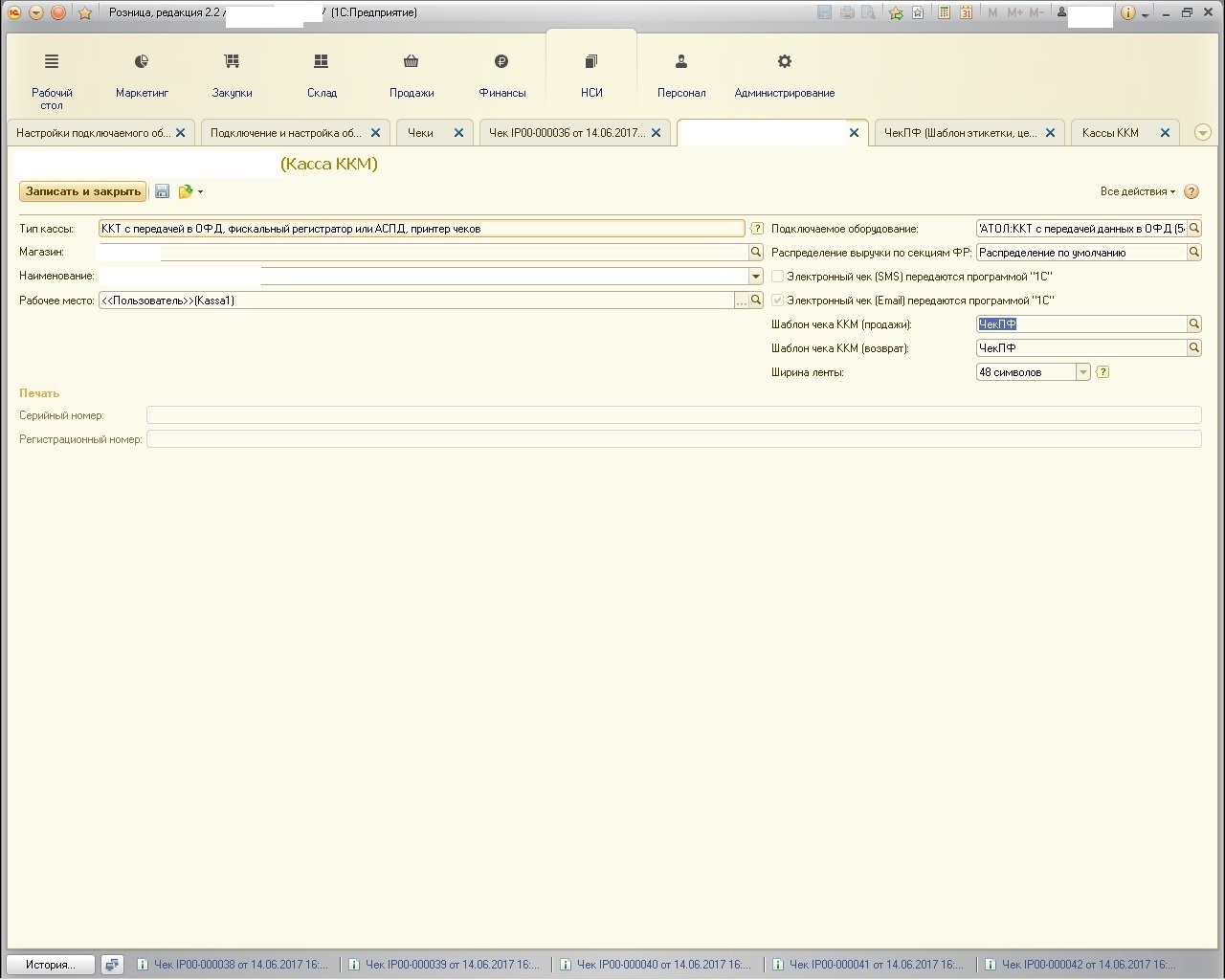Open the calculator icon in title bar
1225x980 pixels.
(945, 12)
